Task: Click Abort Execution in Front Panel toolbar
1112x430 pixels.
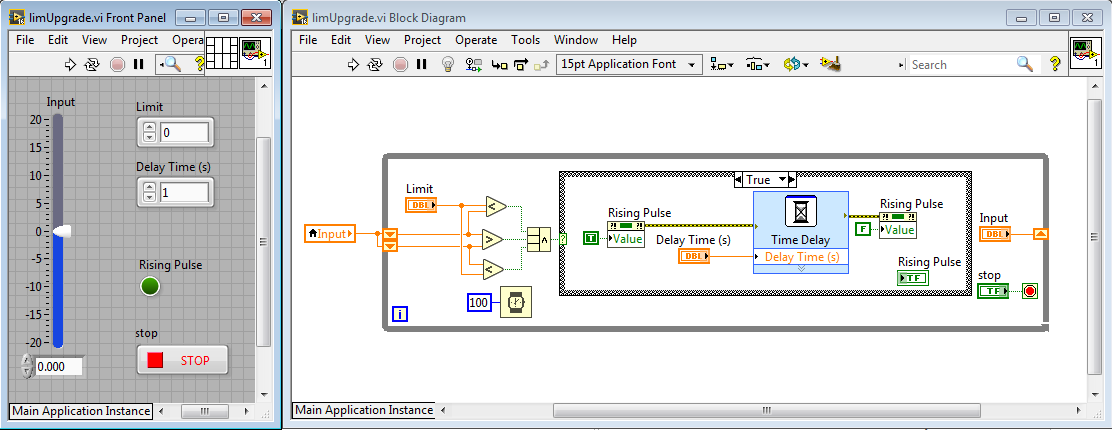Action: tap(117, 65)
